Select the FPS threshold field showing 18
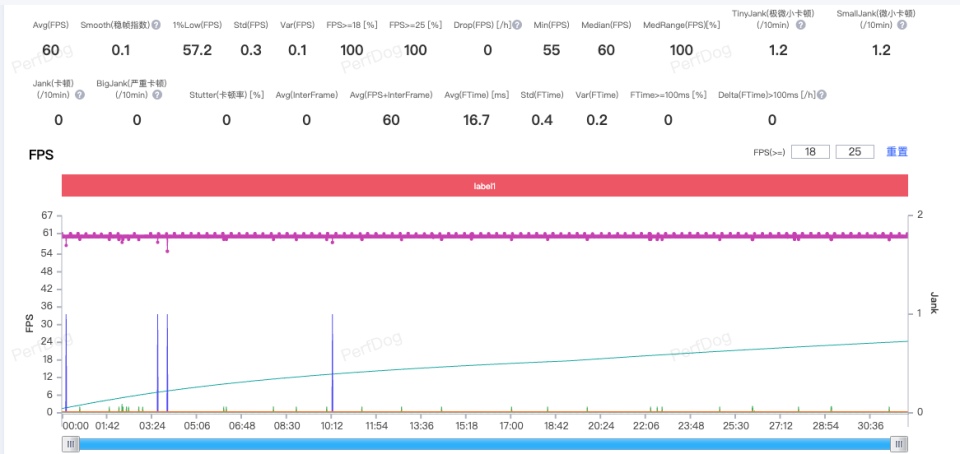Image resolution: width=960 pixels, height=454 pixels. [x=810, y=152]
